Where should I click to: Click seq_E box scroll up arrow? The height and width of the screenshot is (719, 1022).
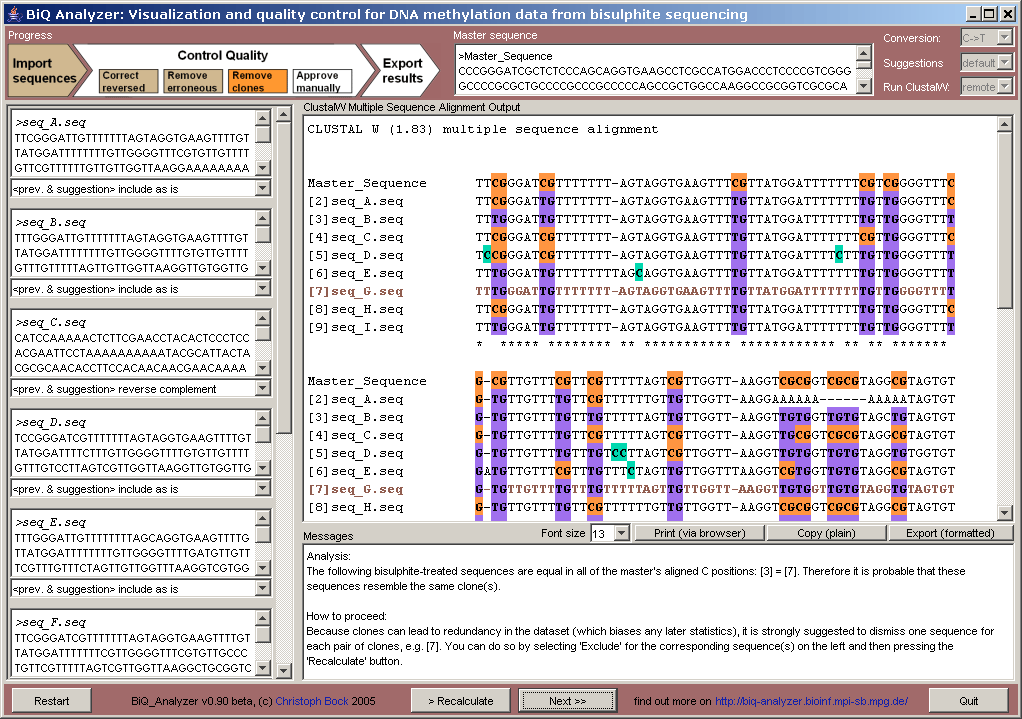click(263, 518)
